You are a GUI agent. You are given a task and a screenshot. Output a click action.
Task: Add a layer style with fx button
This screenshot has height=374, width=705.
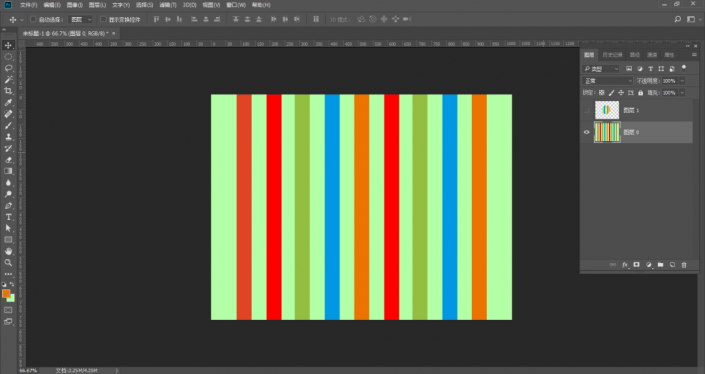(x=625, y=265)
